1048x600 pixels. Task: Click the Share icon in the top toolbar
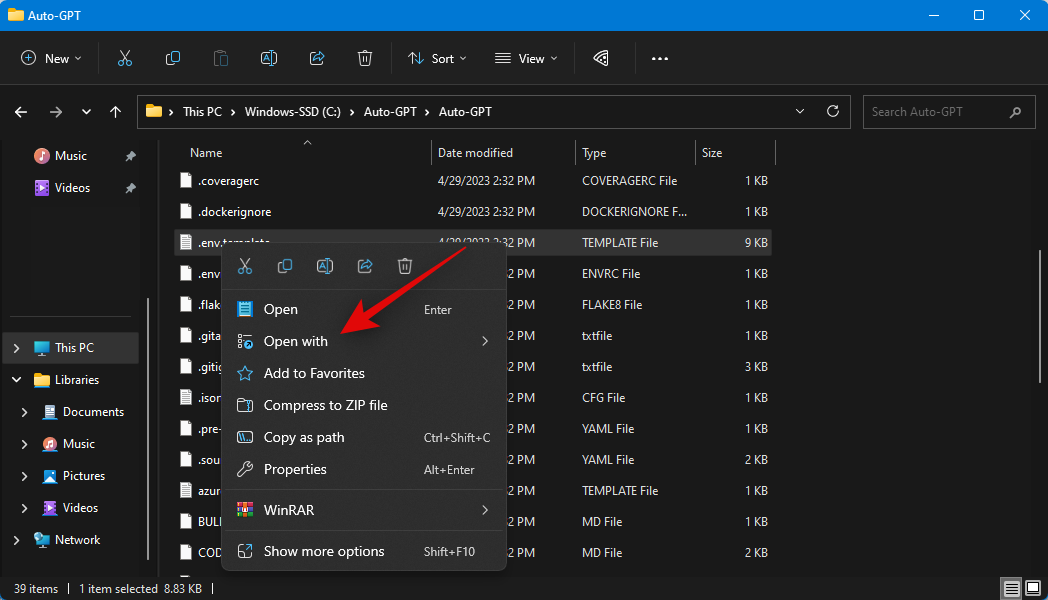(x=317, y=58)
